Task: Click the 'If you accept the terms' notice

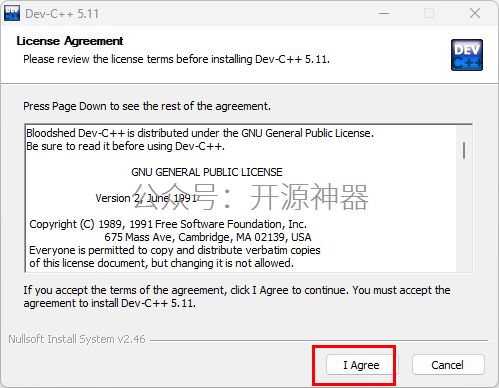Action: (237, 297)
